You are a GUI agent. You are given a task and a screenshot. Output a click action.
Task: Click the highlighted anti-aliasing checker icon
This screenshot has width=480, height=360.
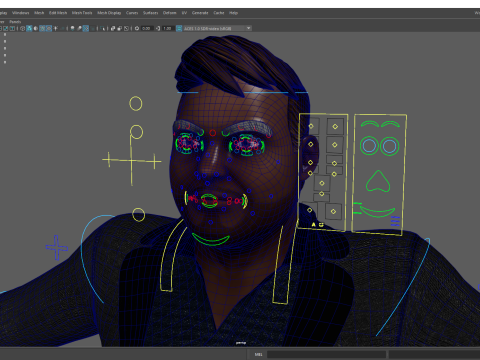click(86, 28)
